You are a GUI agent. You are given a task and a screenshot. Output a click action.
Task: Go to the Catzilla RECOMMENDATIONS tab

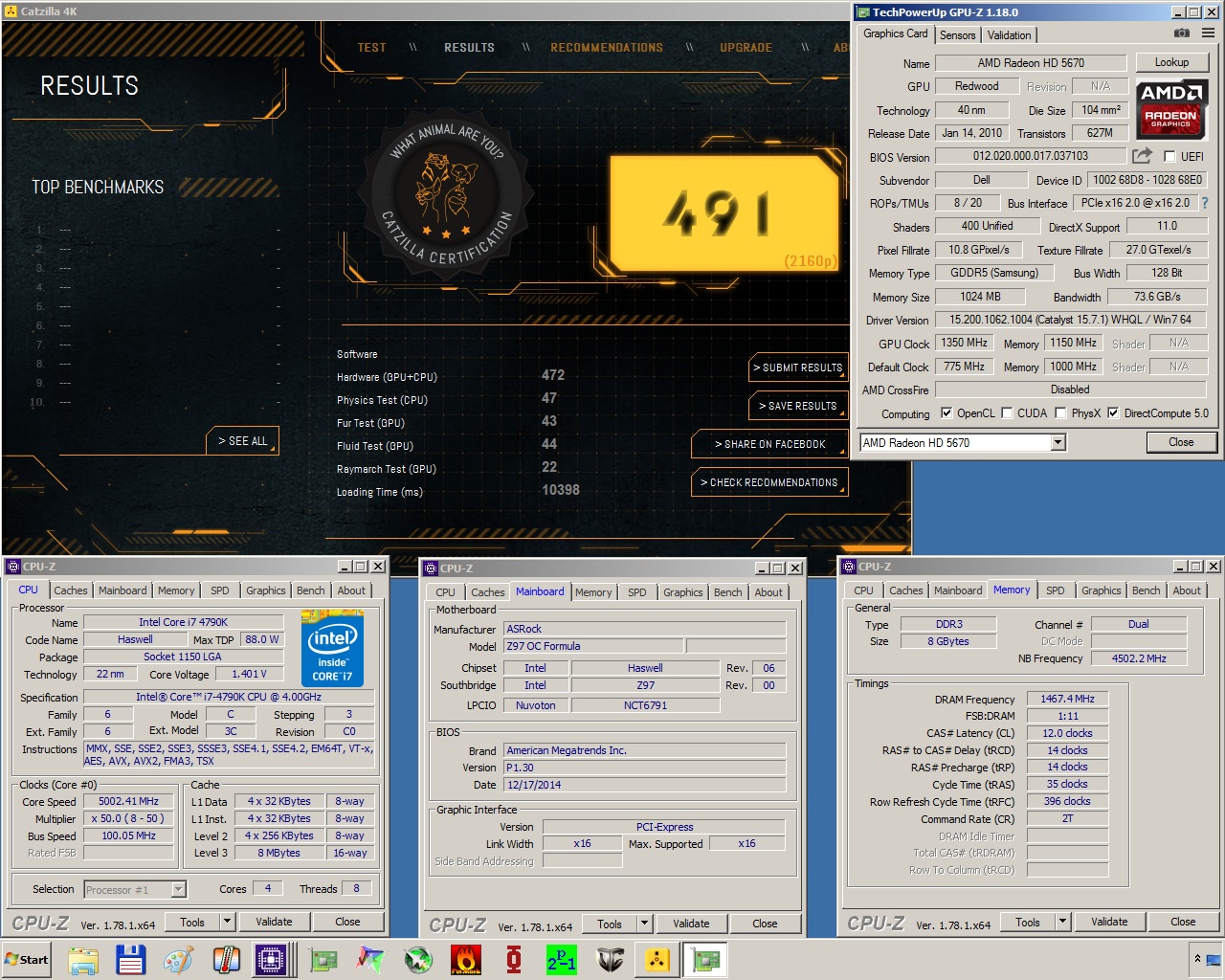607,48
